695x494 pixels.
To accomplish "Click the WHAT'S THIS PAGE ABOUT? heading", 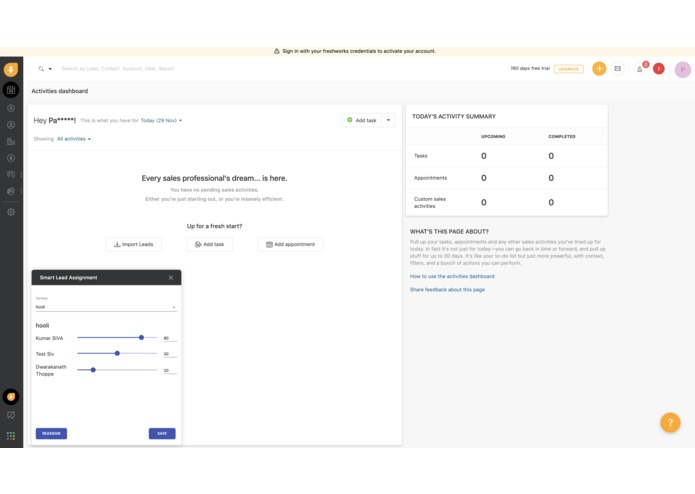I will click(x=449, y=232).
